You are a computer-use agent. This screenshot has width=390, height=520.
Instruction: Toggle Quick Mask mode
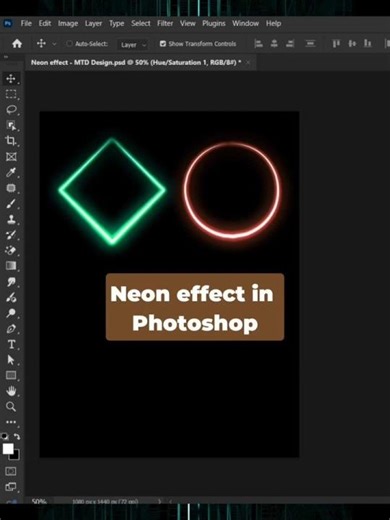tap(11, 471)
